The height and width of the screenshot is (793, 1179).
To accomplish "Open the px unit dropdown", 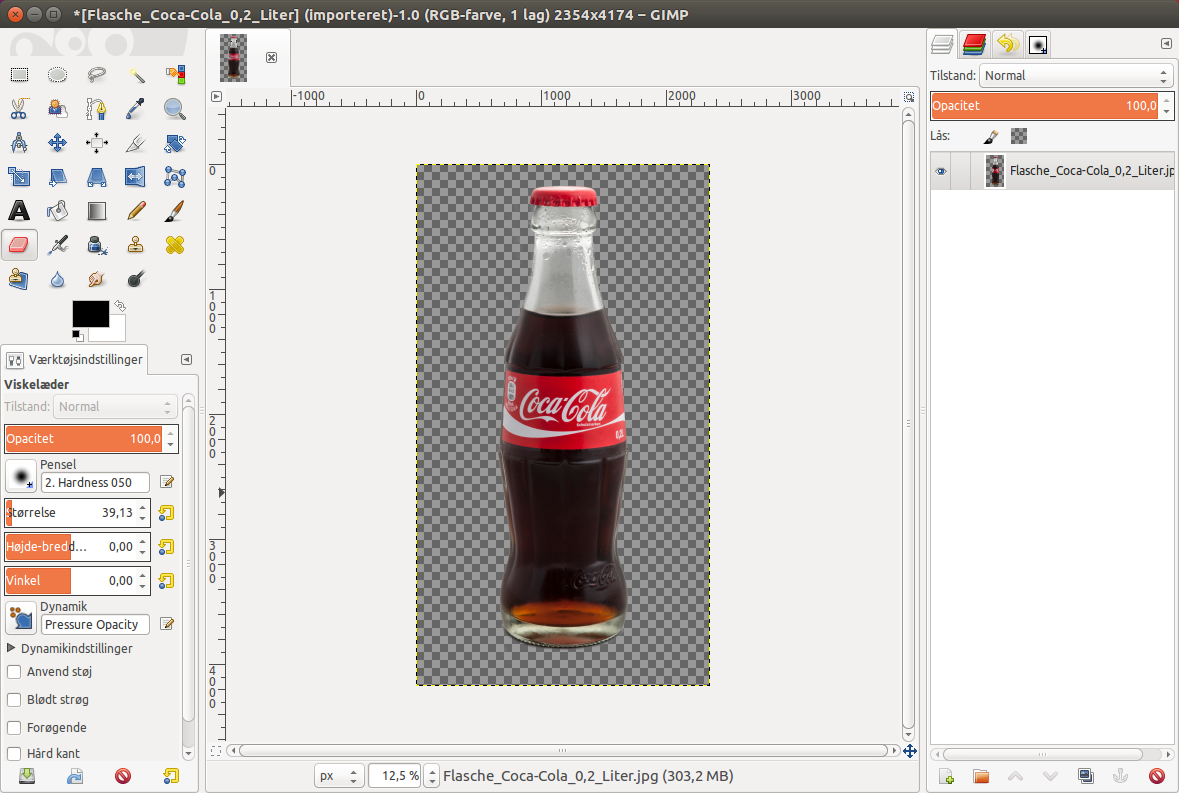I will pyautogui.click(x=339, y=776).
